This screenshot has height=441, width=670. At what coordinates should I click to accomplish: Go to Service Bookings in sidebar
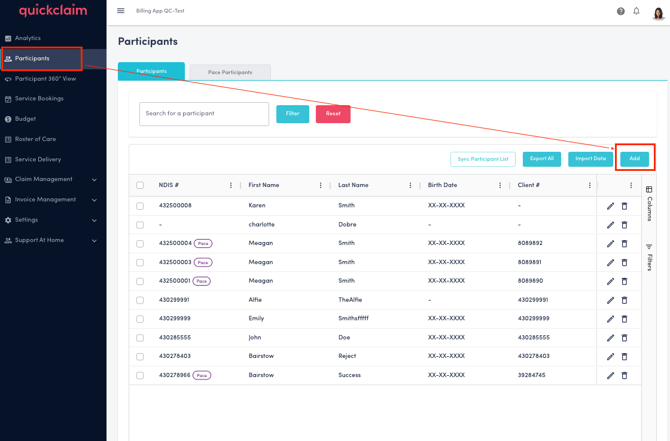tap(39, 99)
